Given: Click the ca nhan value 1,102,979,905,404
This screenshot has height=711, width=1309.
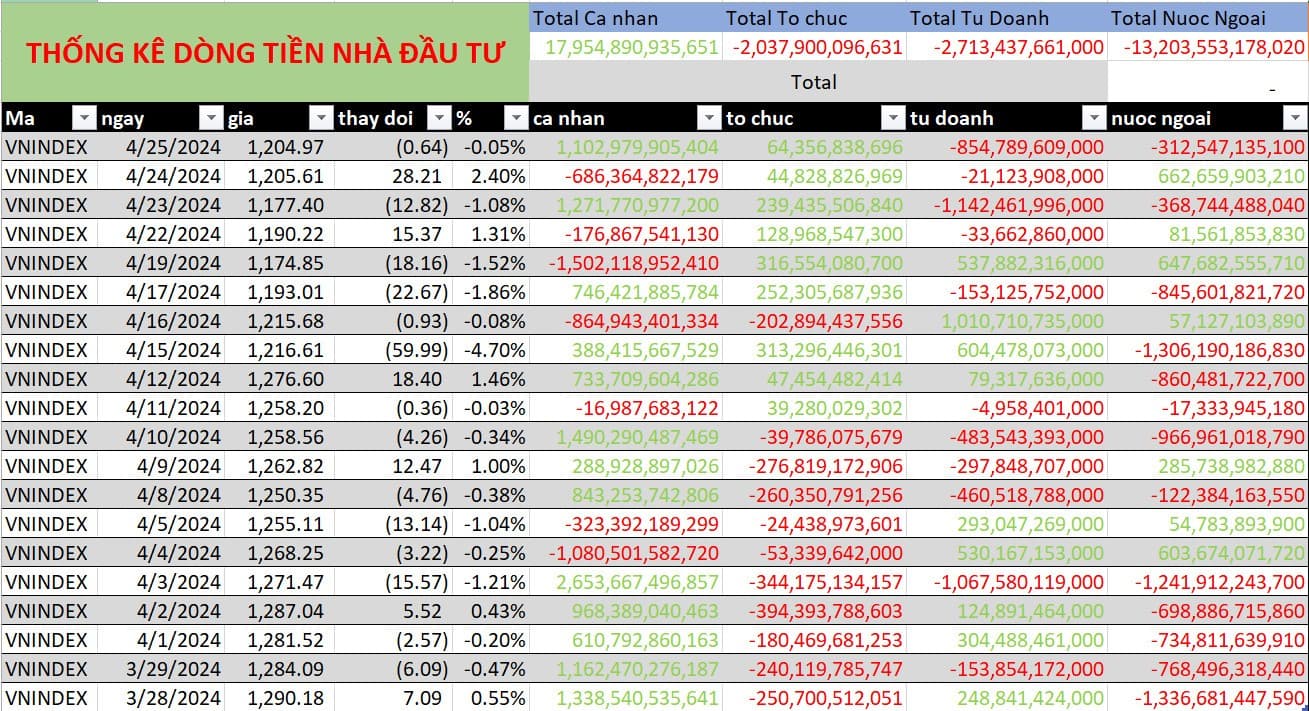Looking at the screenshot, I should 637,148.
